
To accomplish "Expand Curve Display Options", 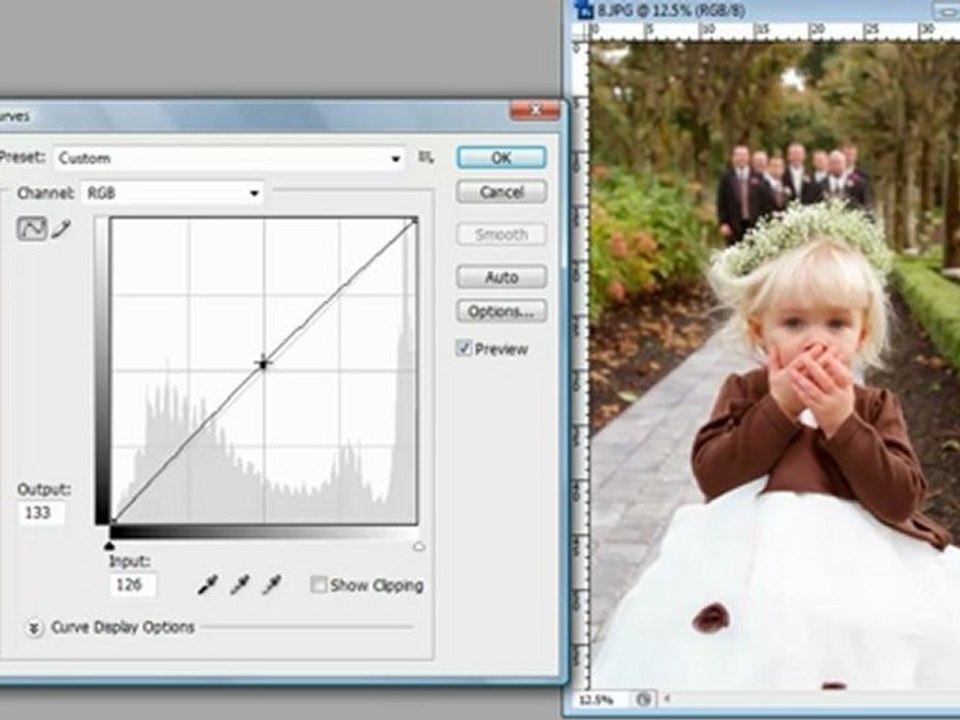I will pyautogui.click(x=34, y=628).
